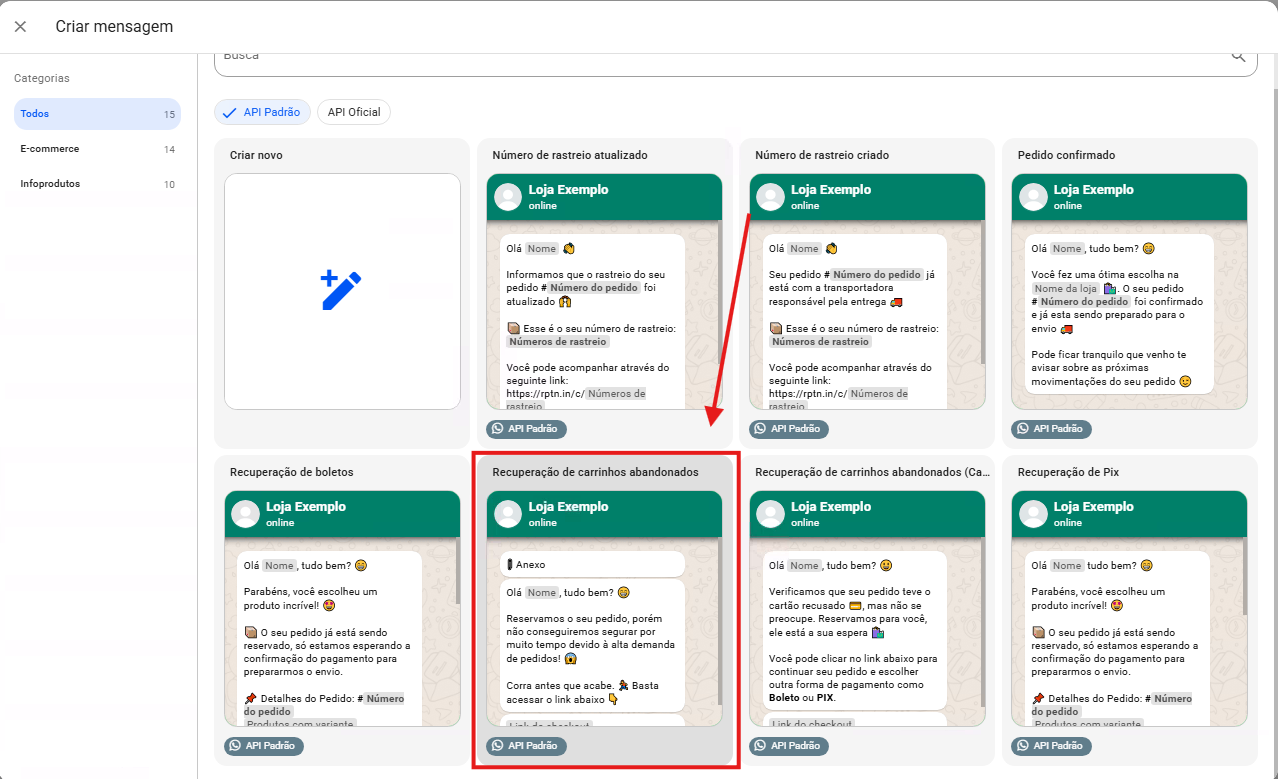Viewport: 1278px width, 779px height.
Task: Click API Padrão badge under 'Recuperação de boletos'
Action: (x=264, y=746)
